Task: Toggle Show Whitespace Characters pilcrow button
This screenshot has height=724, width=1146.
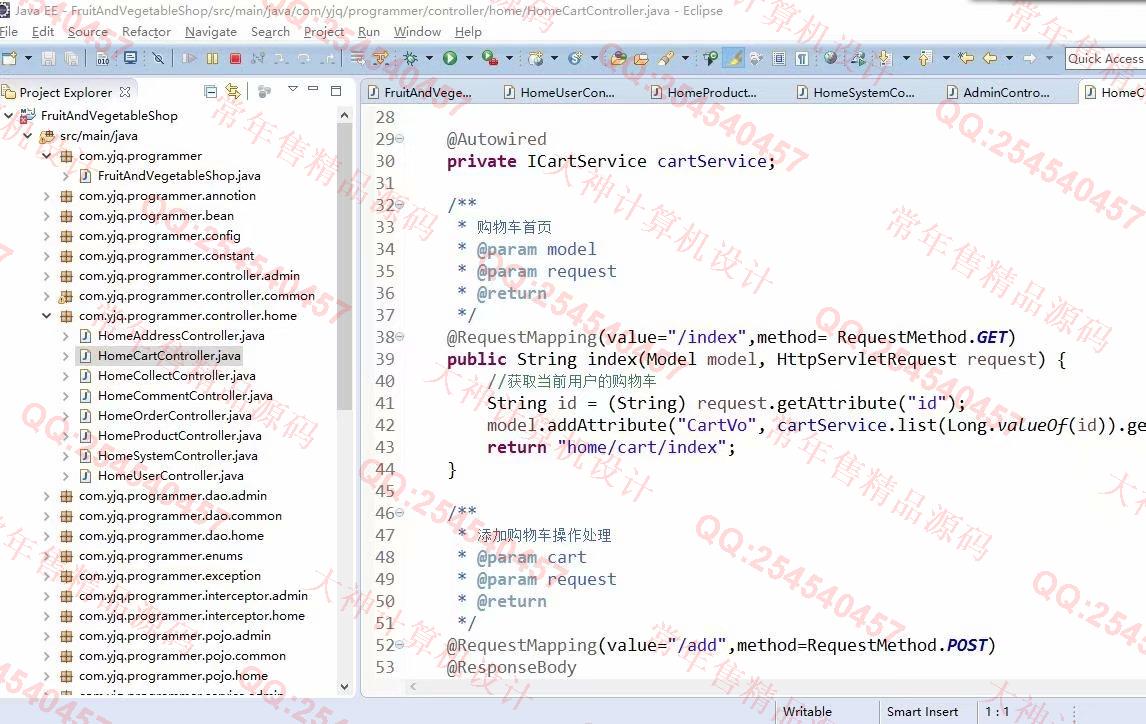Action: (x=802, y=59)
